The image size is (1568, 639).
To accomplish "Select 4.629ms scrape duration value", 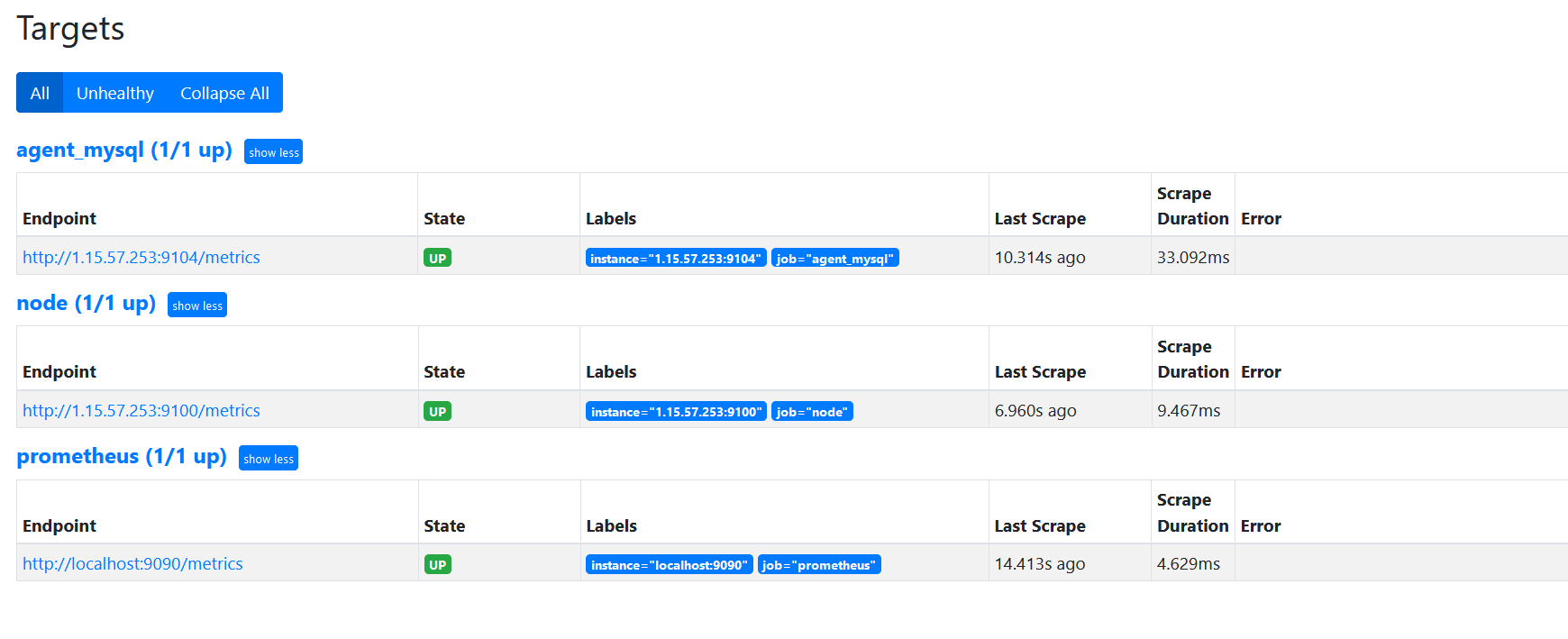I will [x=1189, y=563].
